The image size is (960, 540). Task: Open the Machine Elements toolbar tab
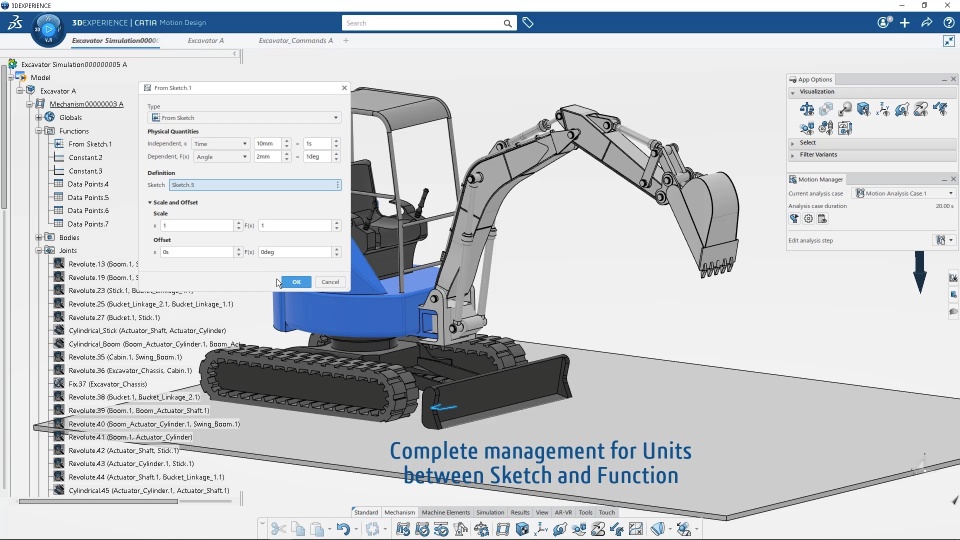(446, 512)
